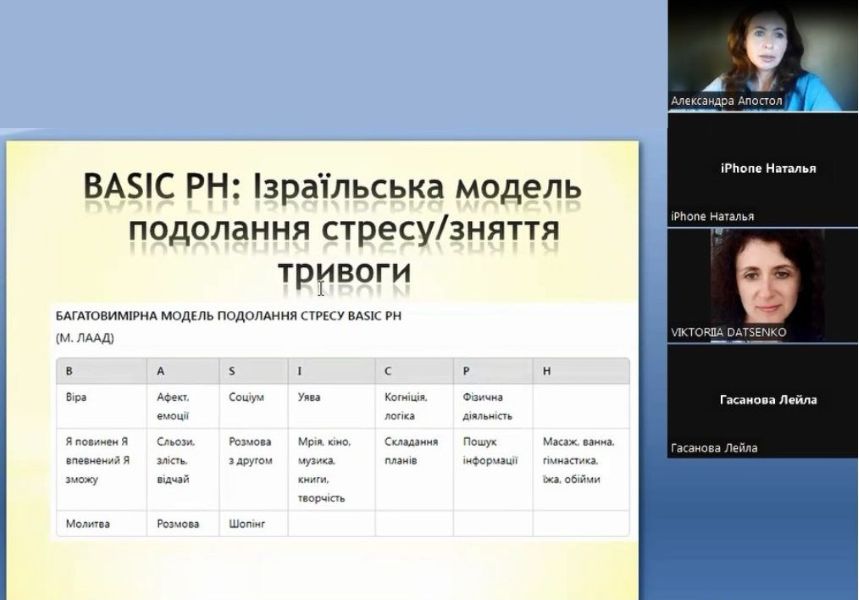The height and width of the screenshot is (600, 859).
Task: Click the 'Уява' table cell
Action: pos(331,406)
